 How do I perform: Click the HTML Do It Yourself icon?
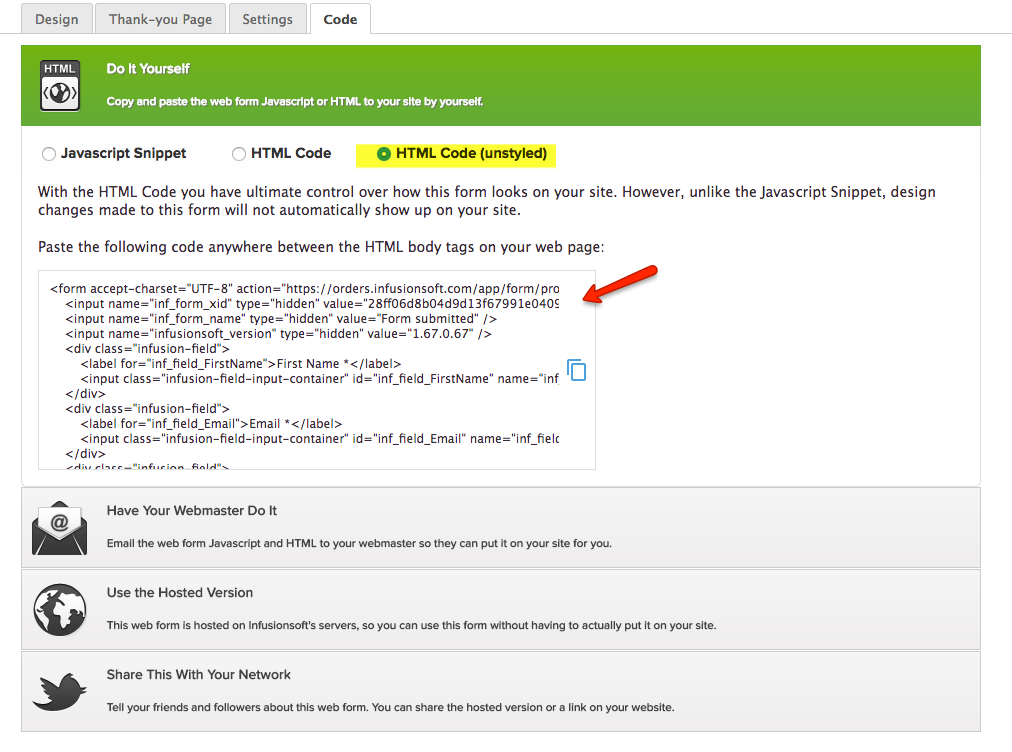coord(60,85)
